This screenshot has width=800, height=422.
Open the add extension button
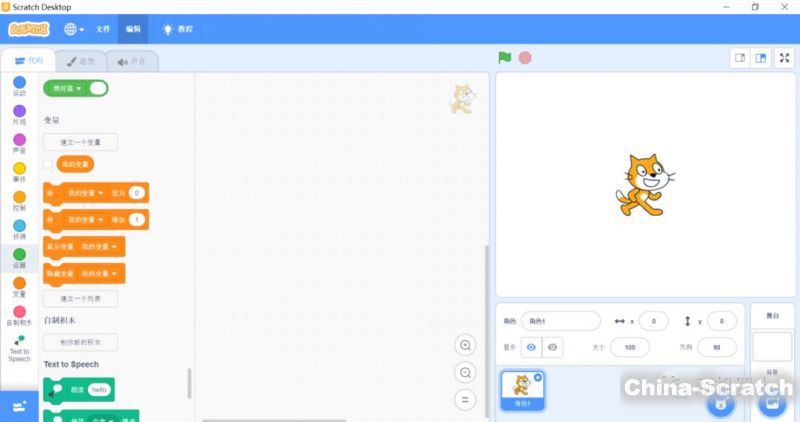19,405
